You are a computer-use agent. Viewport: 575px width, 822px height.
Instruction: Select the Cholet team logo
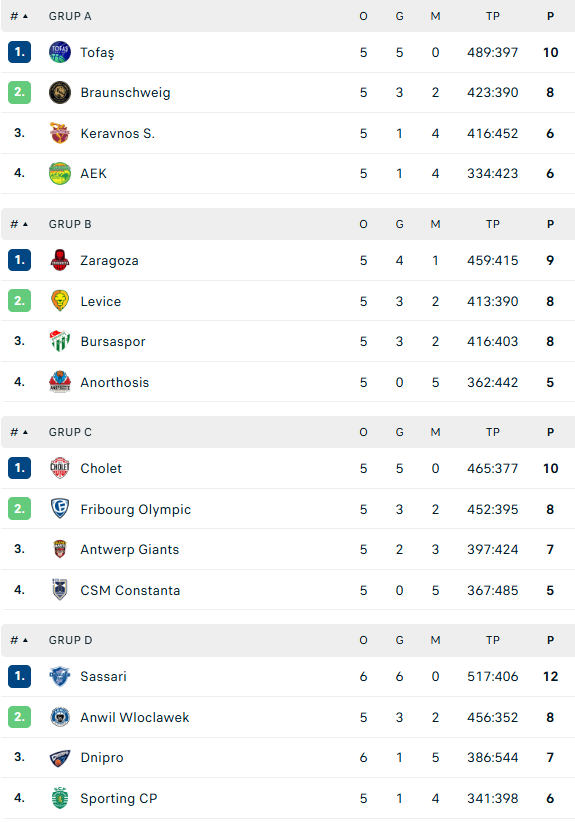[60, 468]
